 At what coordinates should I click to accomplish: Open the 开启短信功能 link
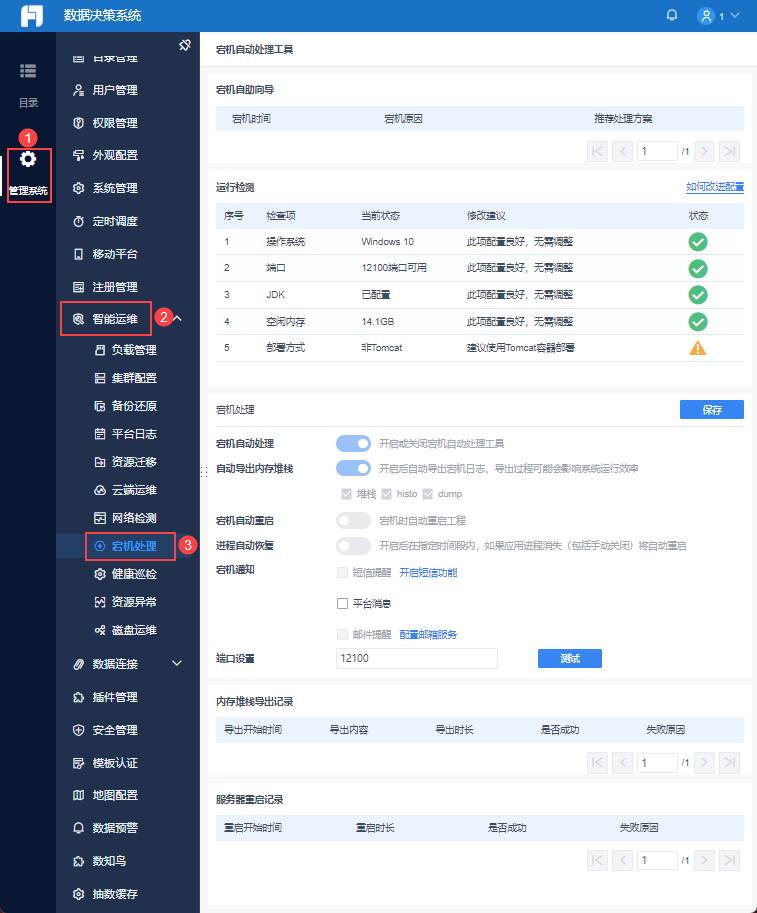coord(428,572)
